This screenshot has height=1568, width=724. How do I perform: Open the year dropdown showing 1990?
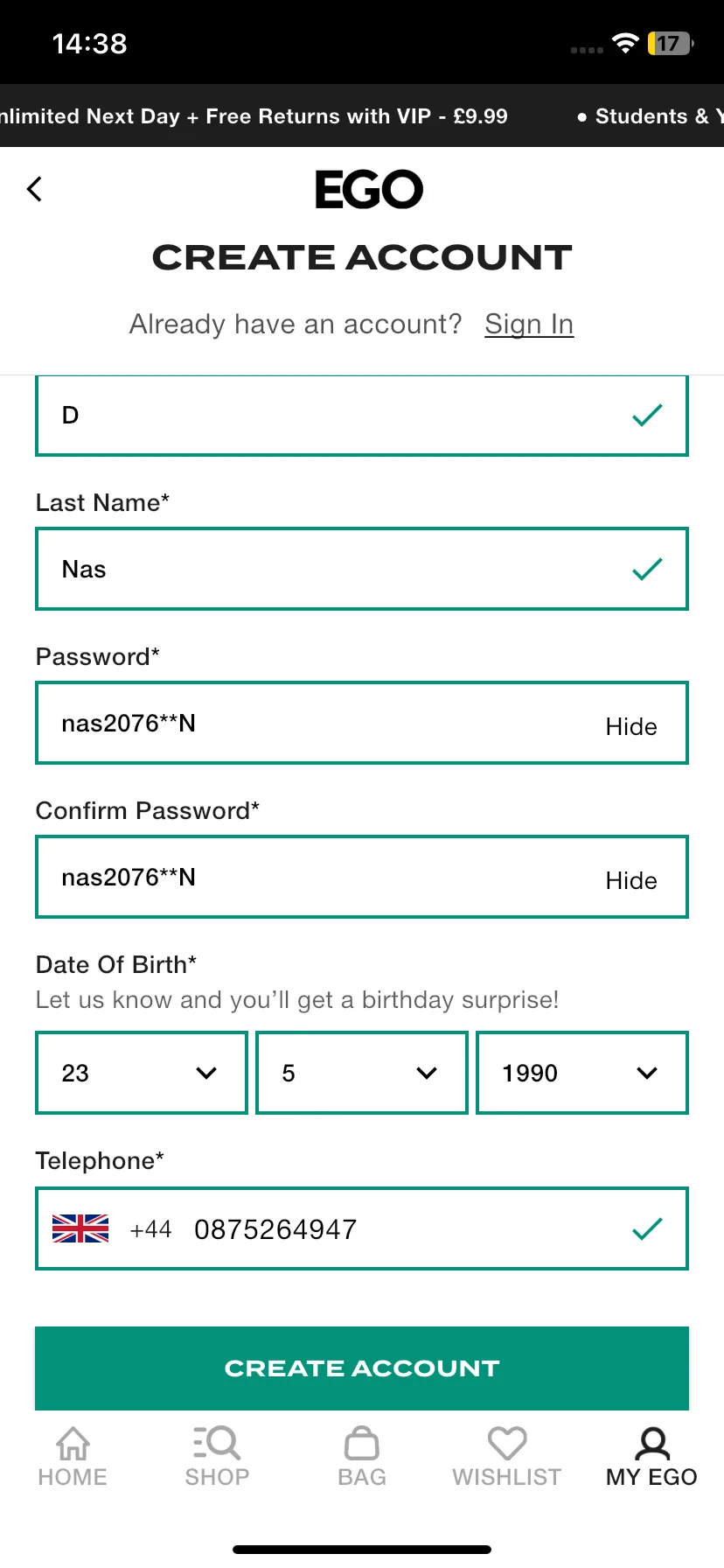coord(582,1073)
